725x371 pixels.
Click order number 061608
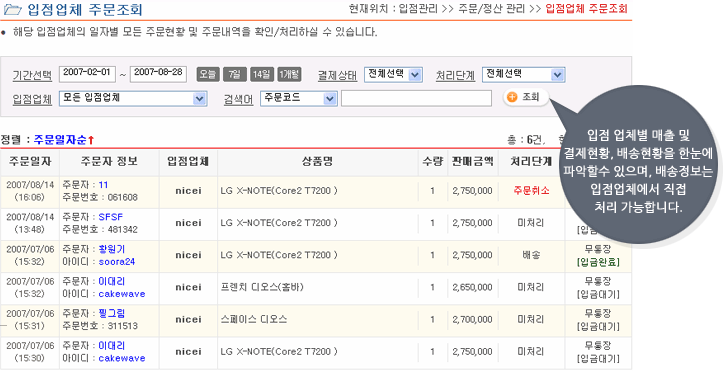[x=123, y=198]
